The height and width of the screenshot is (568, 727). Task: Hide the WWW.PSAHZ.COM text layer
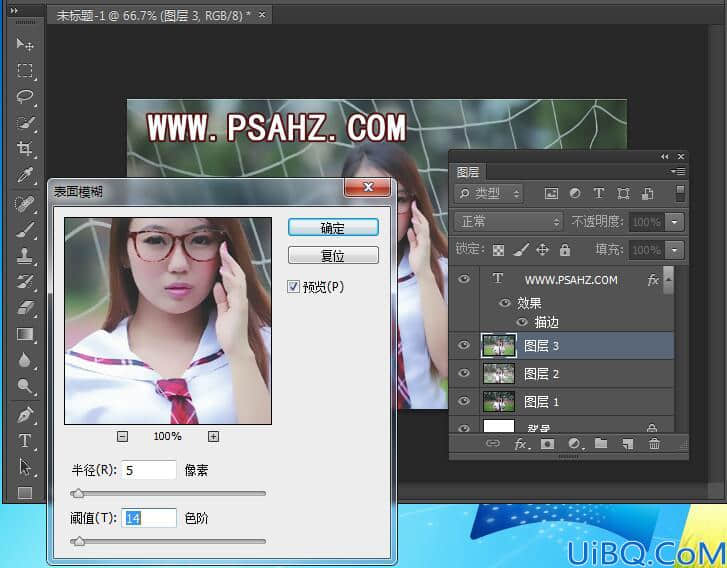[x=464, y=279]
